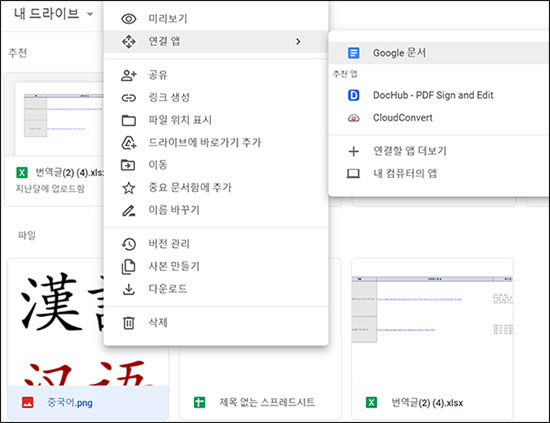
Task: Click the Excel icon on the 추천 file card
Action: pyautogui.click(x=22, y=173)
